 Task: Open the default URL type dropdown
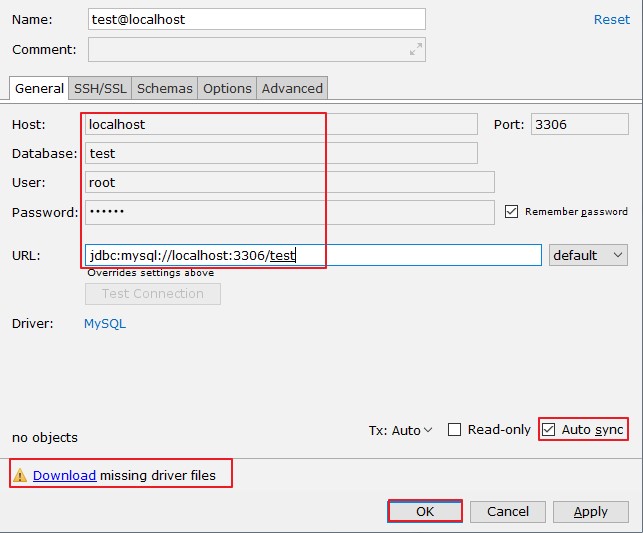588,255
